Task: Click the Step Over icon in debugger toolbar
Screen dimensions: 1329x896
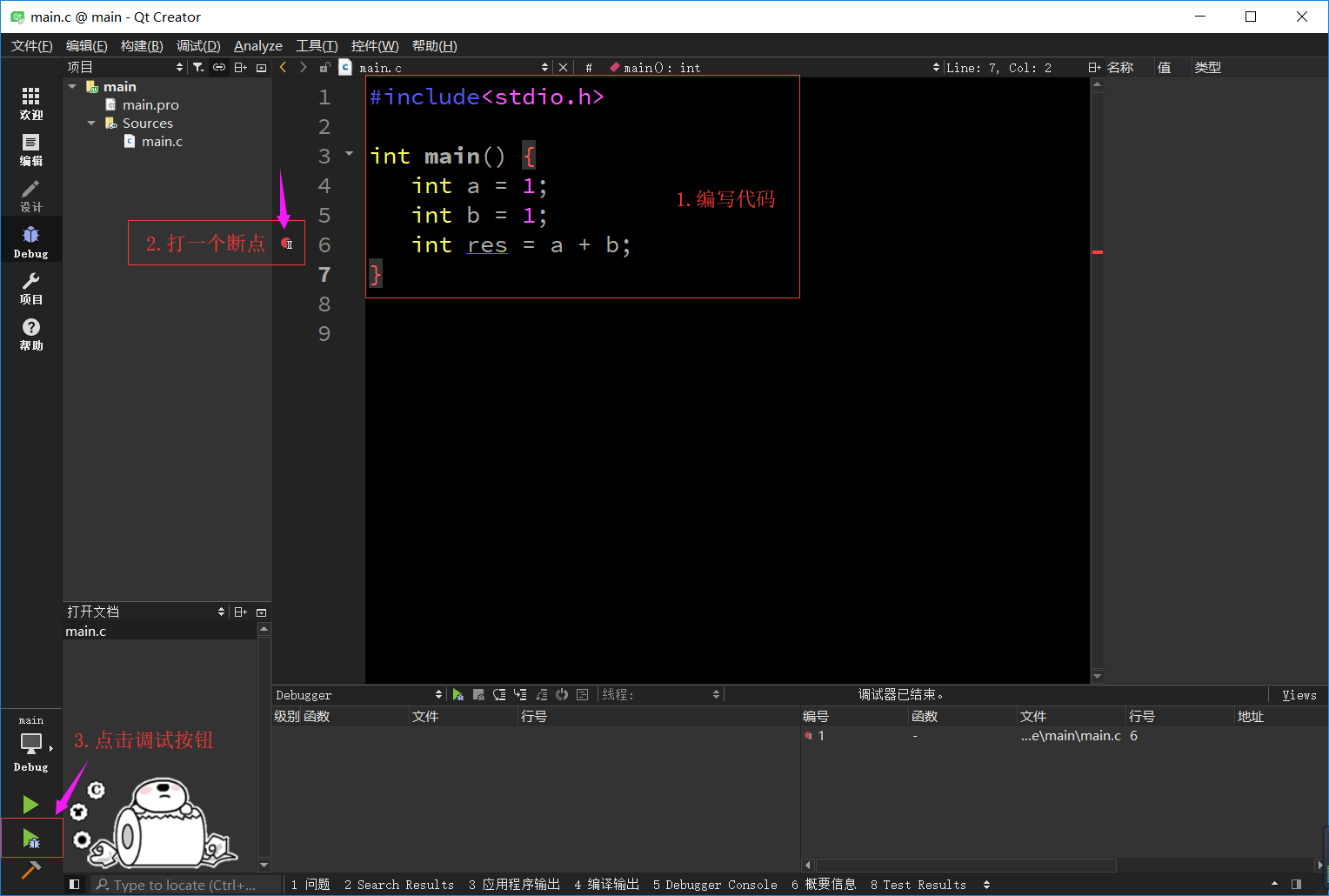Action: (499, 694)
